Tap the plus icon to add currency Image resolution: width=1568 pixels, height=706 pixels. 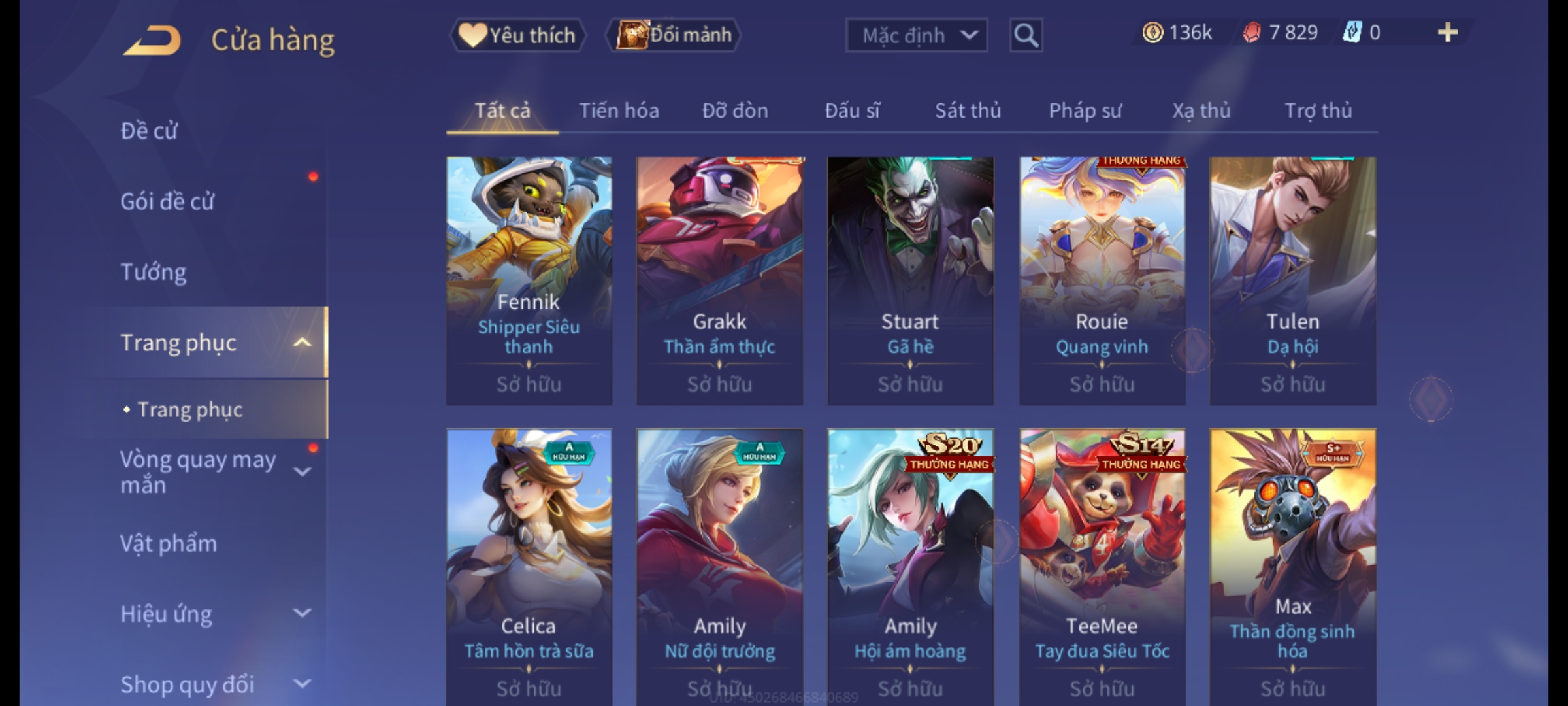[x=1448, y=33]
